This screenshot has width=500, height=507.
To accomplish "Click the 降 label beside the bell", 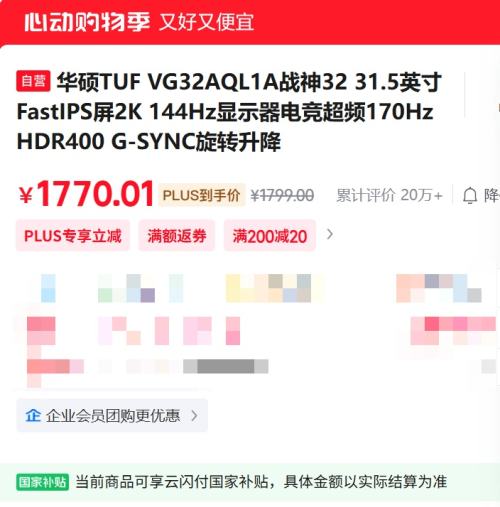I will tap(492, 195).
